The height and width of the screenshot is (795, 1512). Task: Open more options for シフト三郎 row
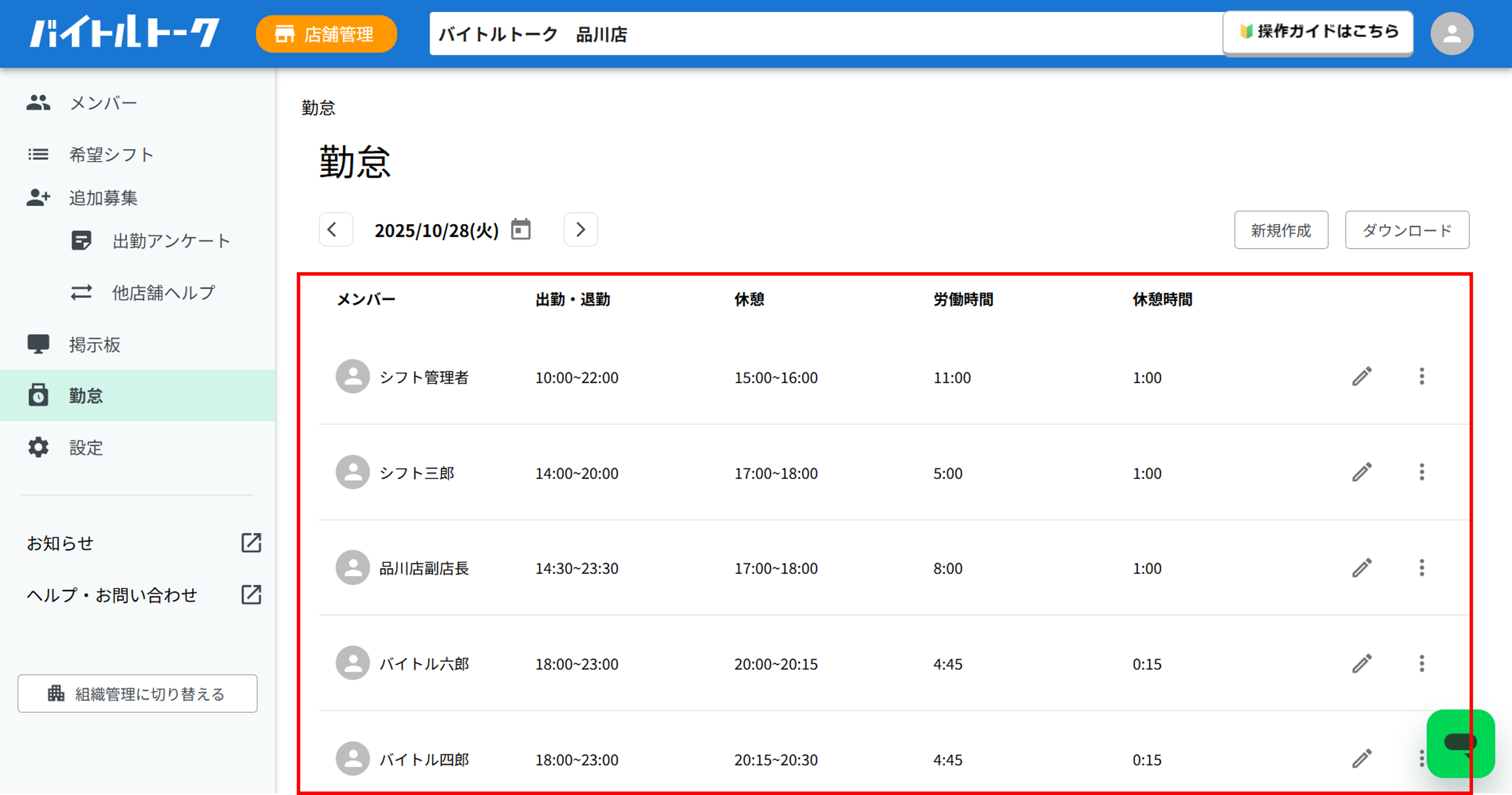pos(1422,472)
